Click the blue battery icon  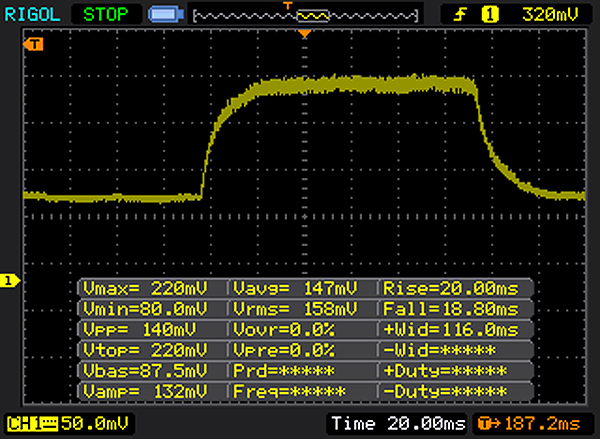tap(166, 15)
